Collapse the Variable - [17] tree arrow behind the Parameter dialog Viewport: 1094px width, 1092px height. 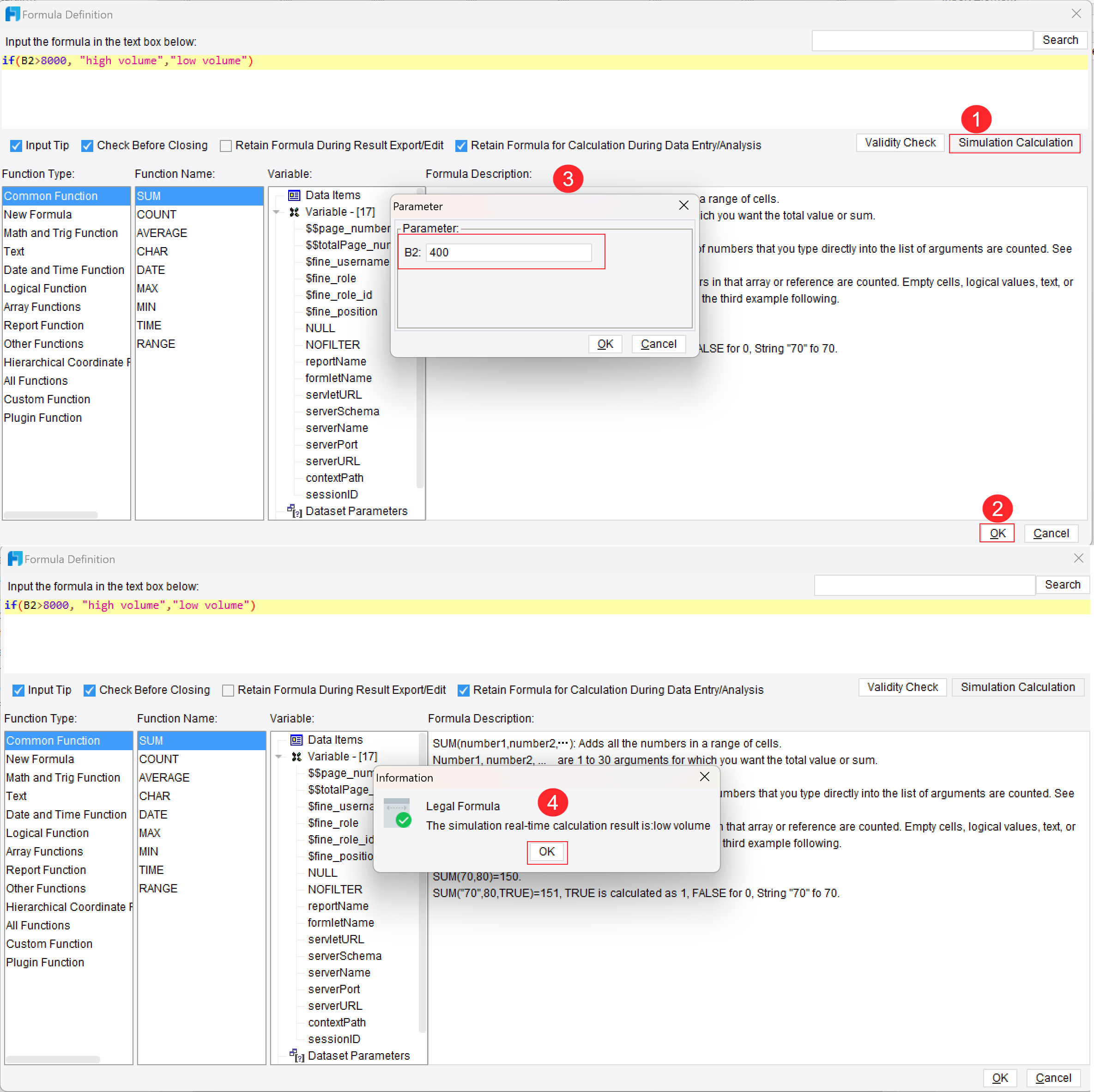point(276,212)
